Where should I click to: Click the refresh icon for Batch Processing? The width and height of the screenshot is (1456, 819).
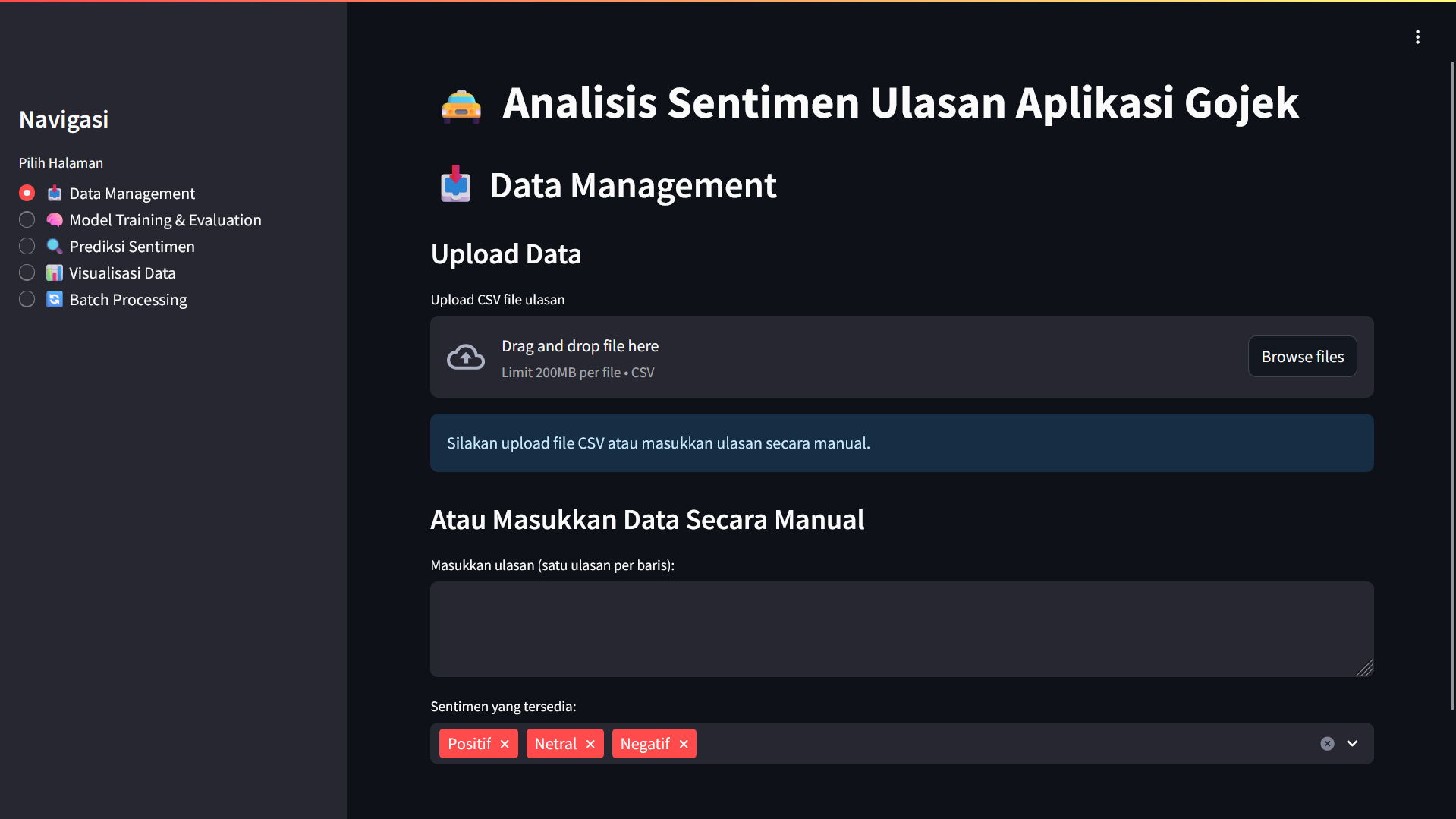point(54,300)
